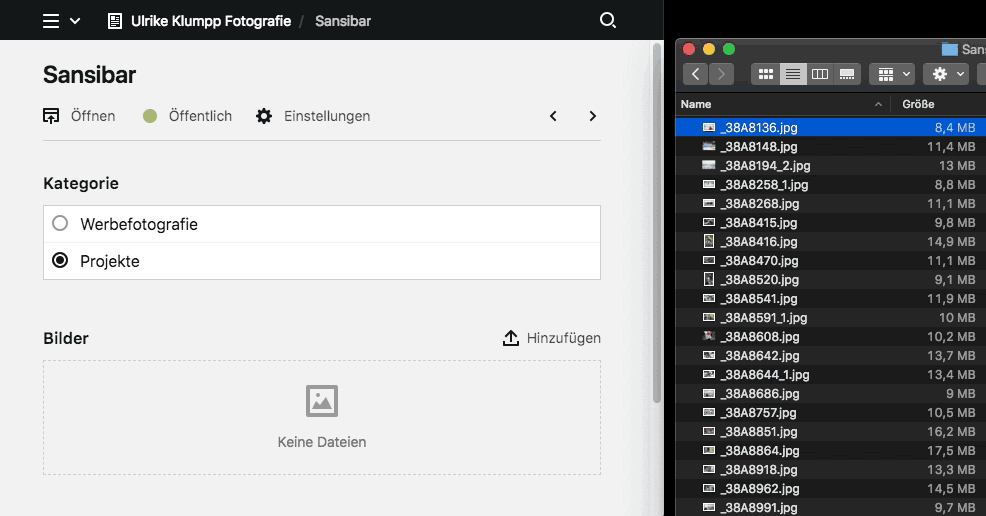This screenshot has width=986, height=516.
Task: Click the Finder back navigation arrow
Action: [695, 74]
